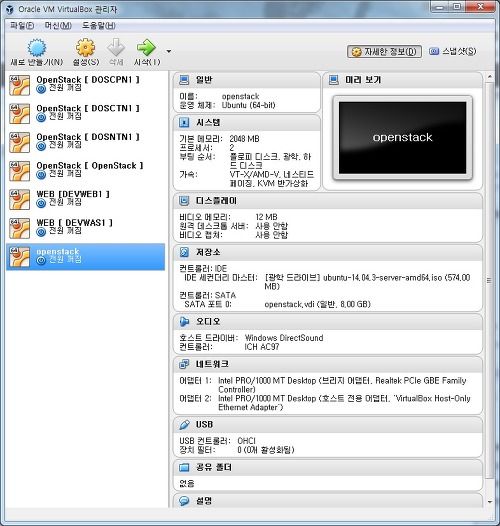Open System (시스템) section header link
This screenshot has height=526, width=500.
[208, 122]
